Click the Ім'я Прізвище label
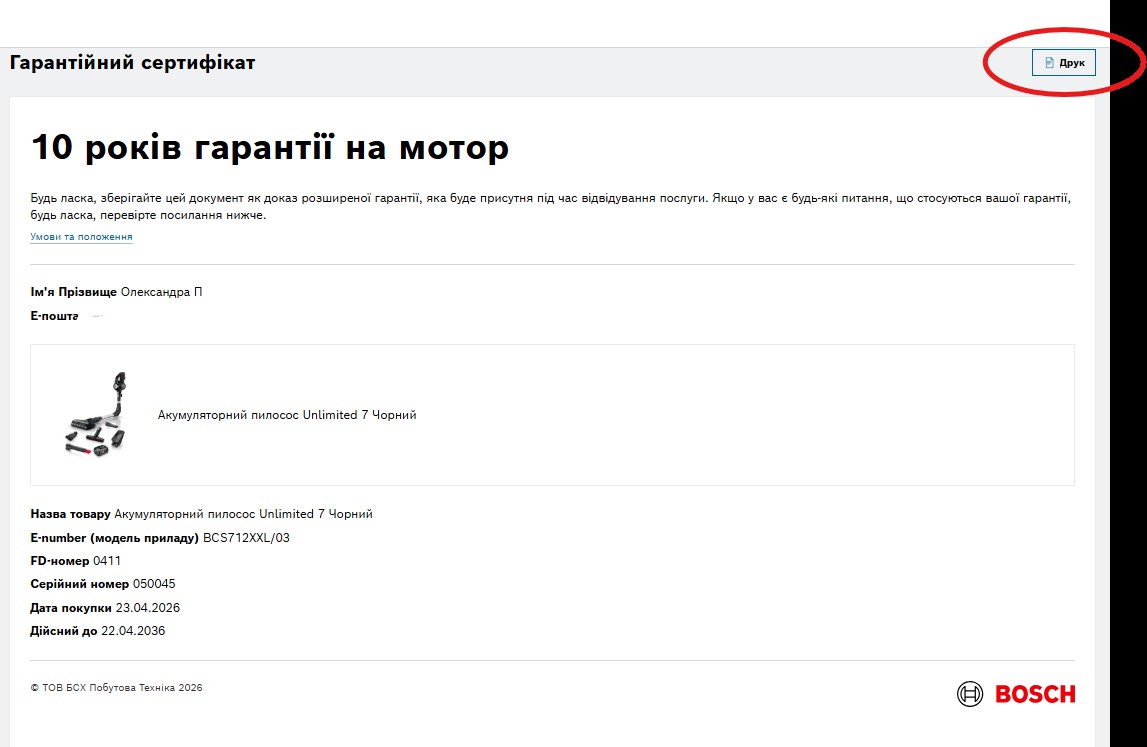This screenshot has height=747, width=1147. (73, 292)
